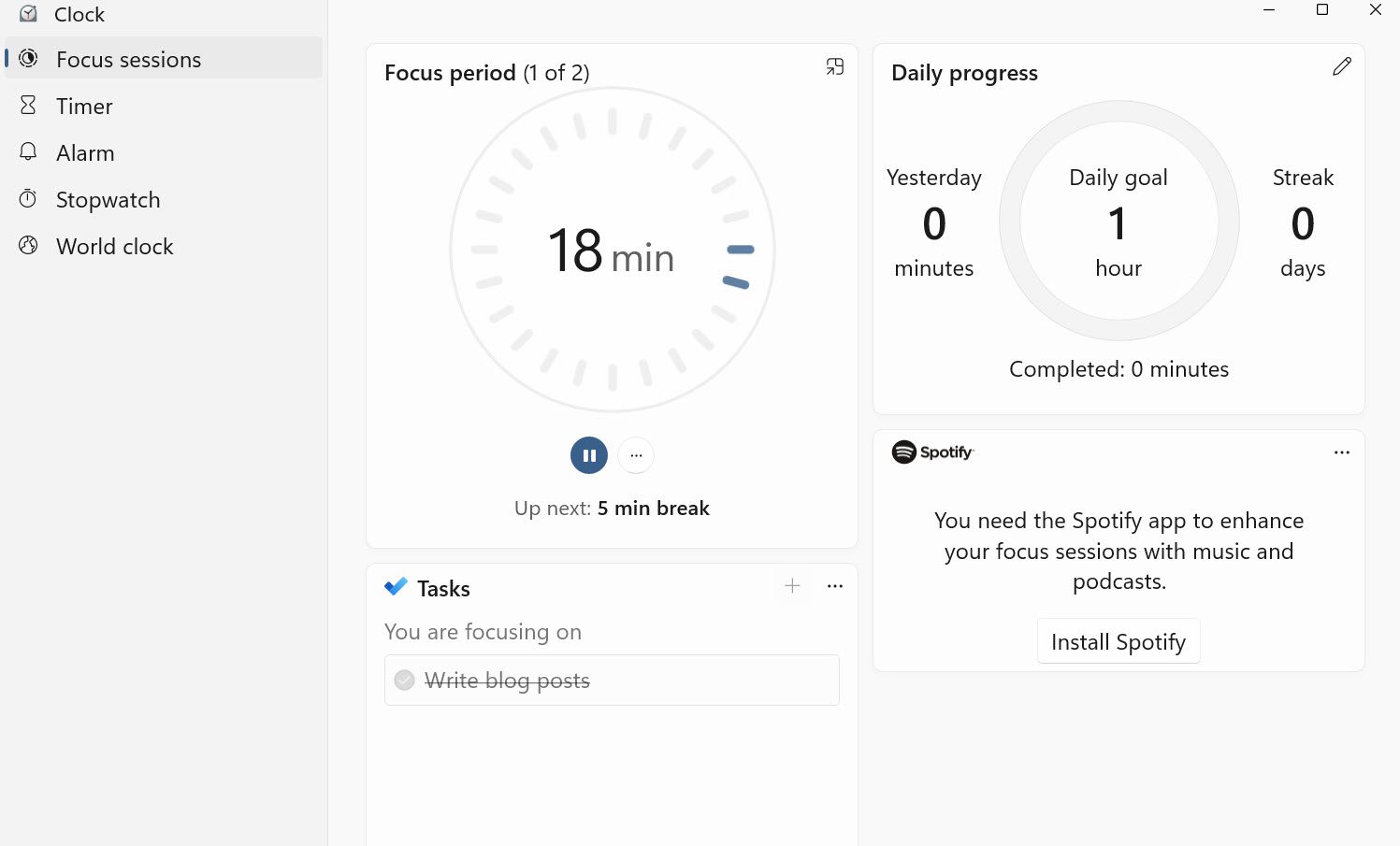The width and height of the screenshot is (1400, 846).
Task: Click the Daily goal progress ring
Action: 1119,222
